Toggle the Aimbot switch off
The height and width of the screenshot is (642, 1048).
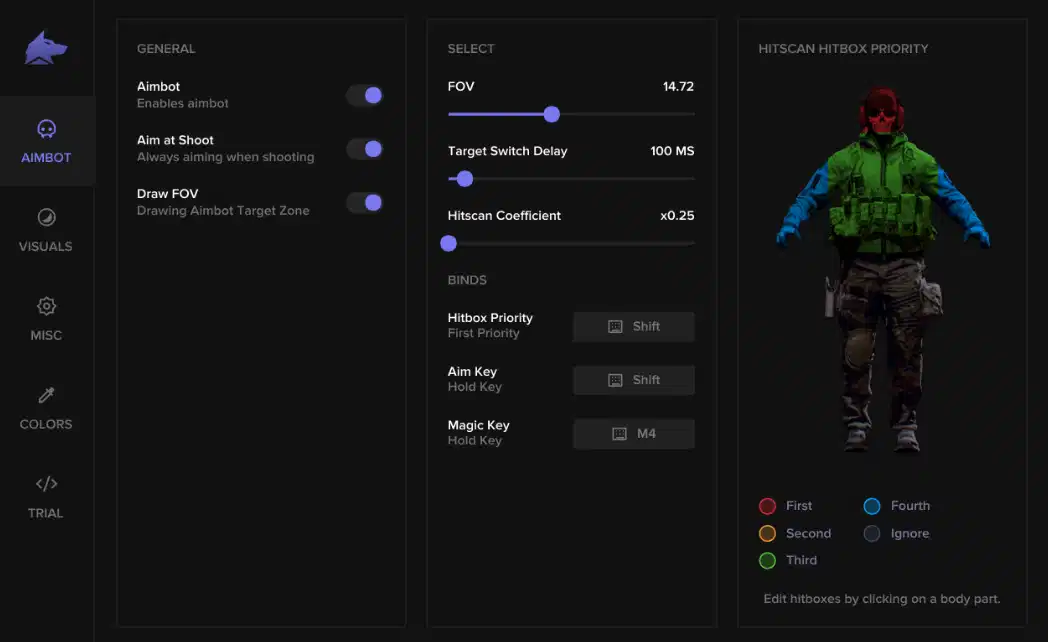click(x=364, y=96)
